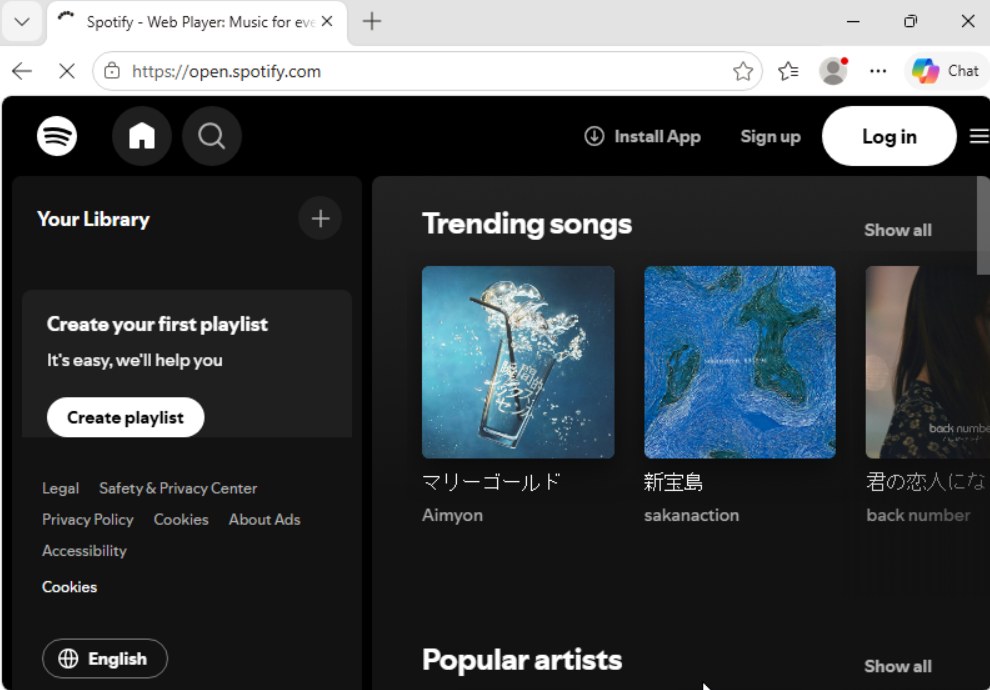
Task: Click Cookies link beside Privacy Policy
Action: pyautogui.click(x=181, y=520)
